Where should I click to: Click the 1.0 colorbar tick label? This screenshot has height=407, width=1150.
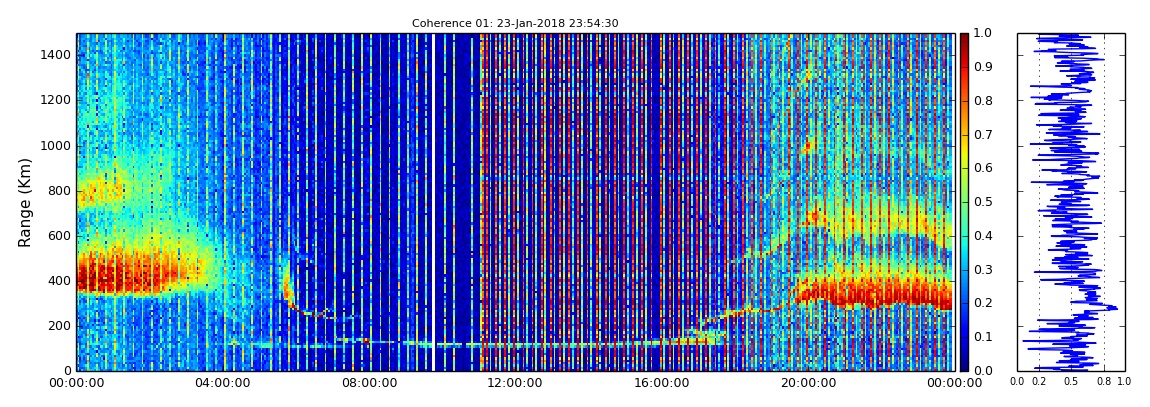[x=983, y=34]
